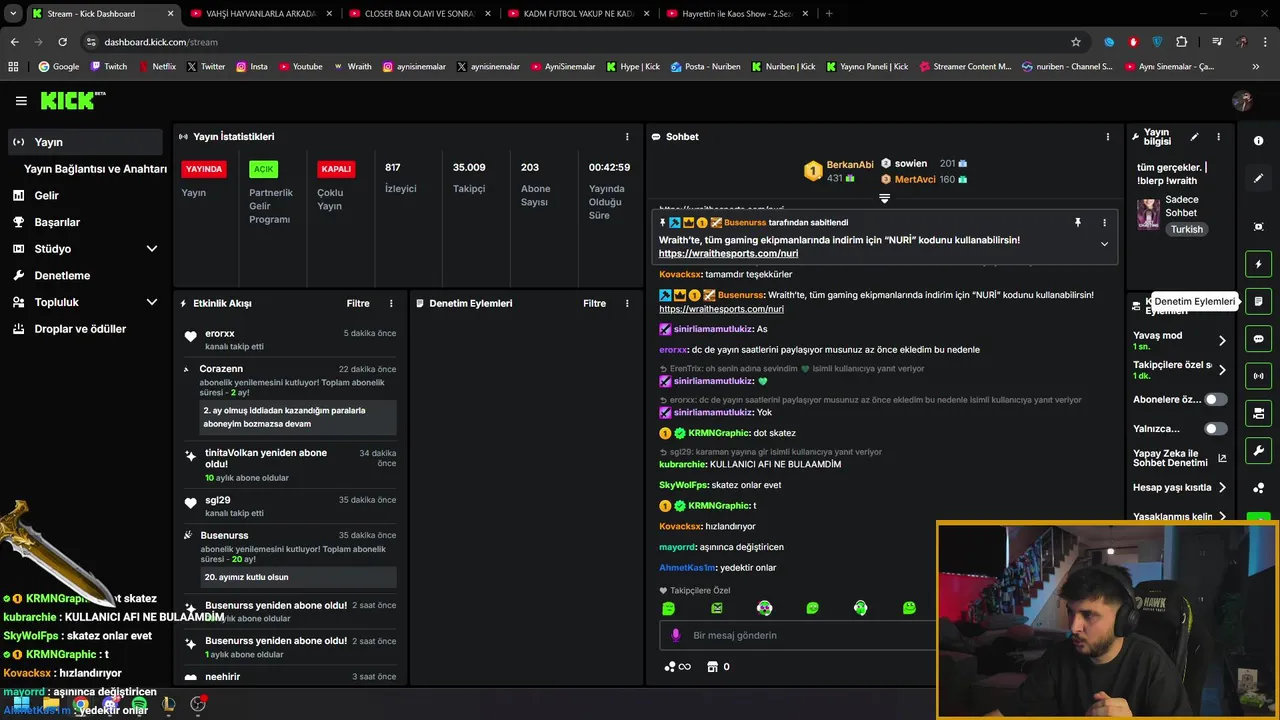Click the KICK logo
Image resolution: width=1280 pixels, height=720 pixels.
(x=72, y=100)
